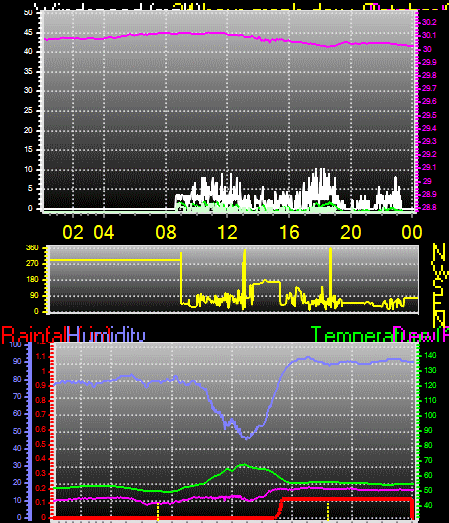Click the 08 hour label on time axis

pos(166,232)
